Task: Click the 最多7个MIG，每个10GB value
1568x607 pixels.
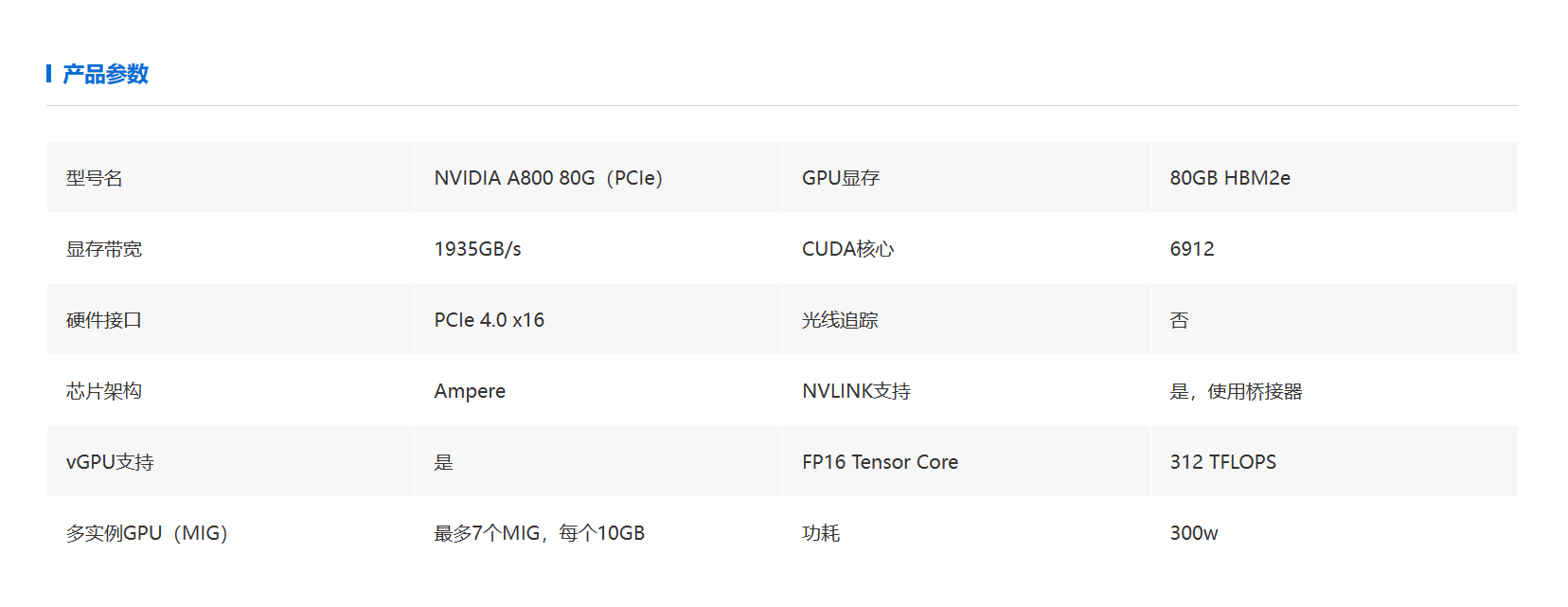Action: point(539,533)
